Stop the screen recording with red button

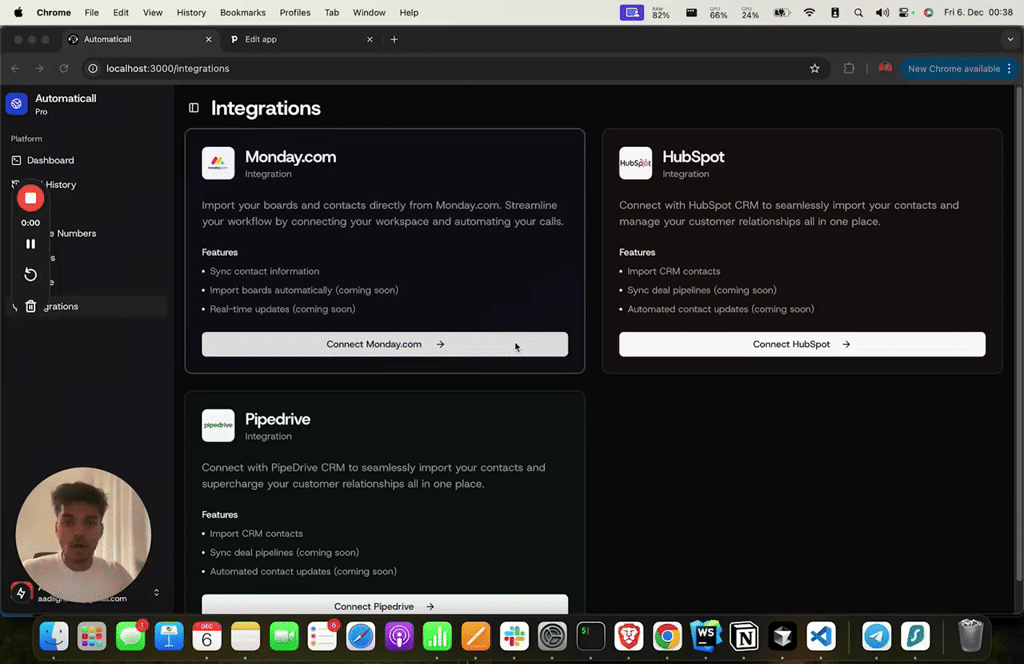30,198
